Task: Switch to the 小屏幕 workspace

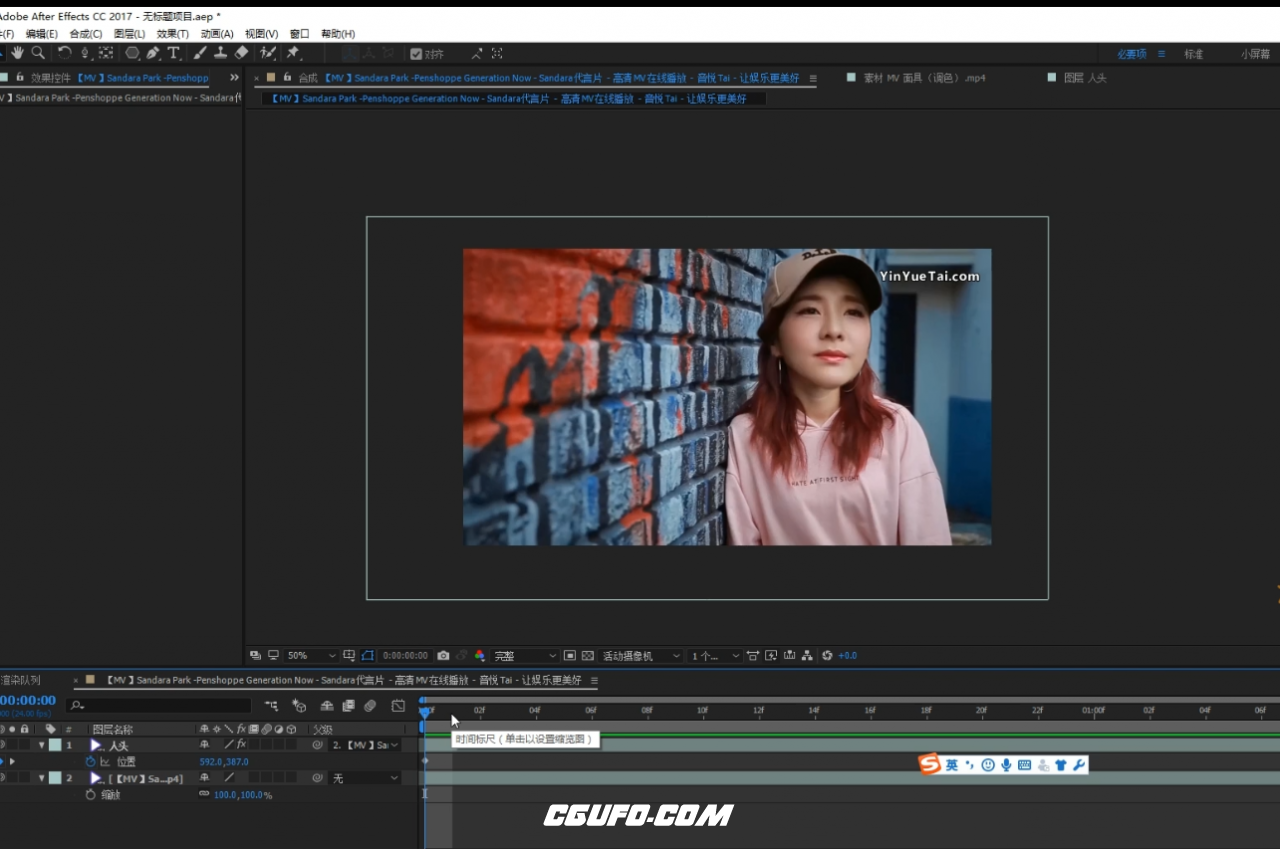Action: coord(1256,54)
